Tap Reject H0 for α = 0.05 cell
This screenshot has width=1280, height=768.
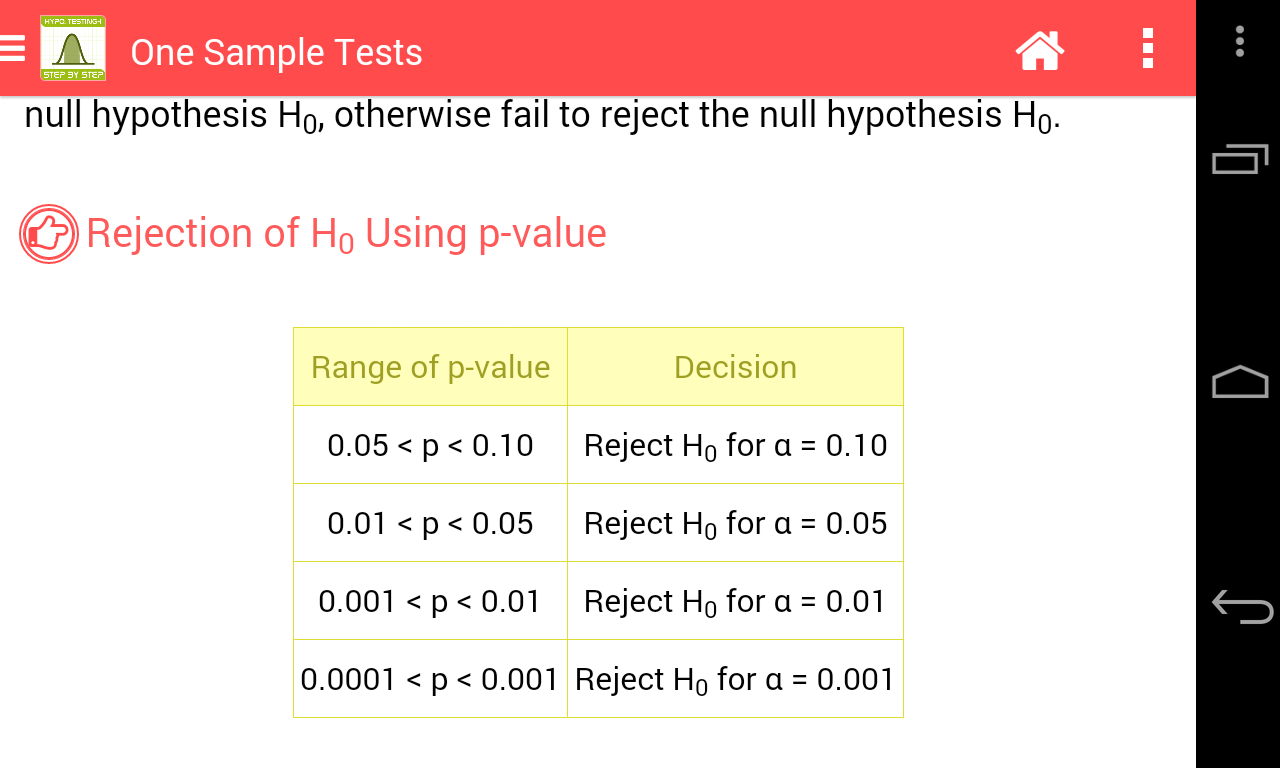[735, 523]
